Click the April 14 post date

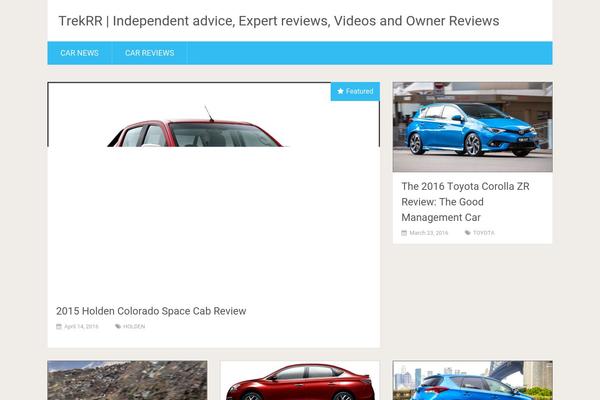[x=81, y=327]
